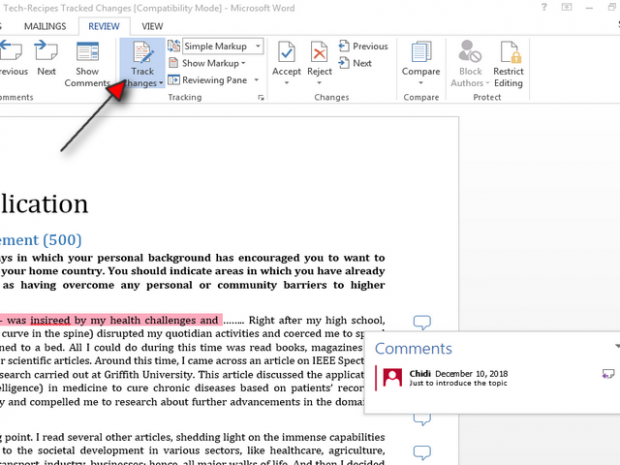Screen dimensions: 620x465
Task: Click the Comments popup heading
Action: point(413,349)
